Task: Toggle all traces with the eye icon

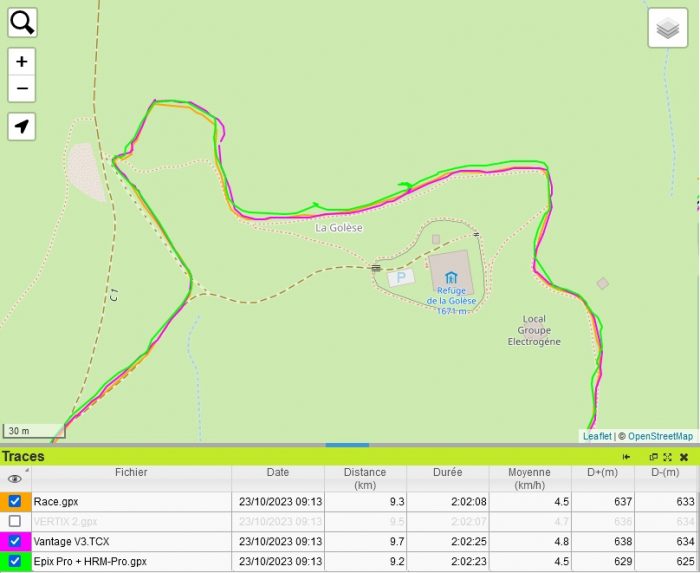Action: pyautogui.click(x=14, y=479)
